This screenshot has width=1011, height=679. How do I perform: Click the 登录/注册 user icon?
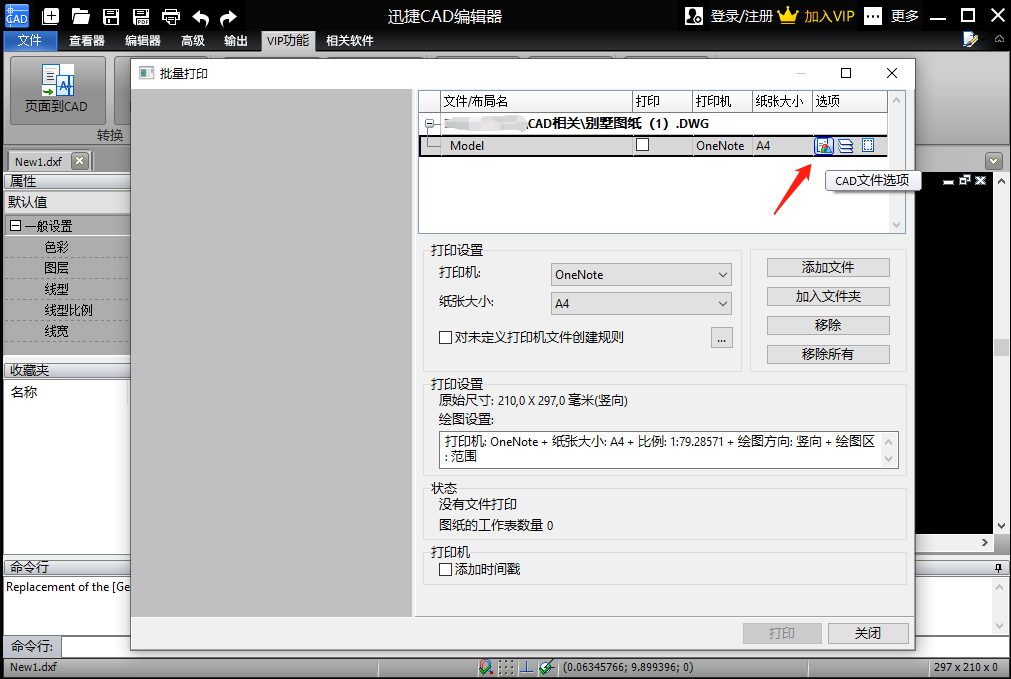(694, 16)
